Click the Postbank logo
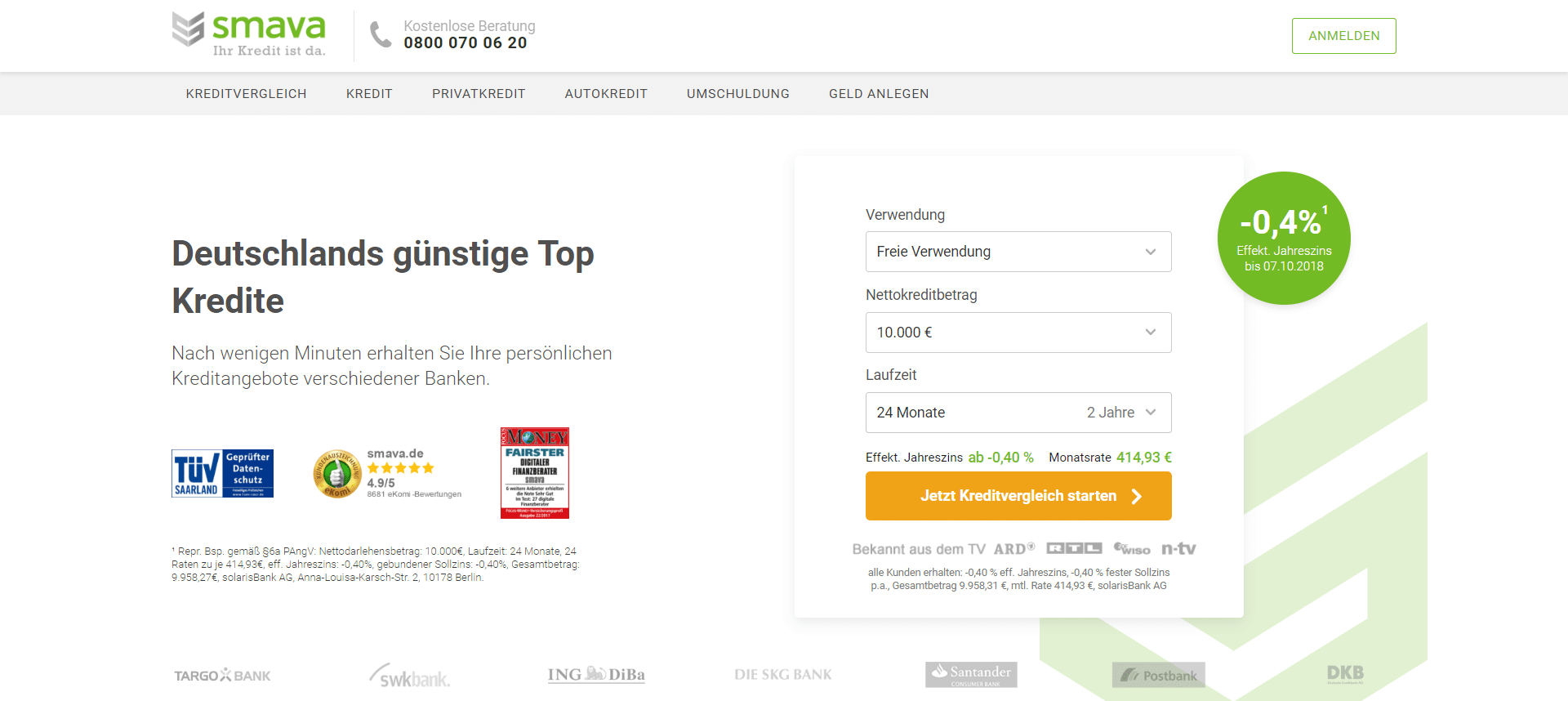Image resolution: width=1568 pixels, height=701 pixels. [1158, 675]
